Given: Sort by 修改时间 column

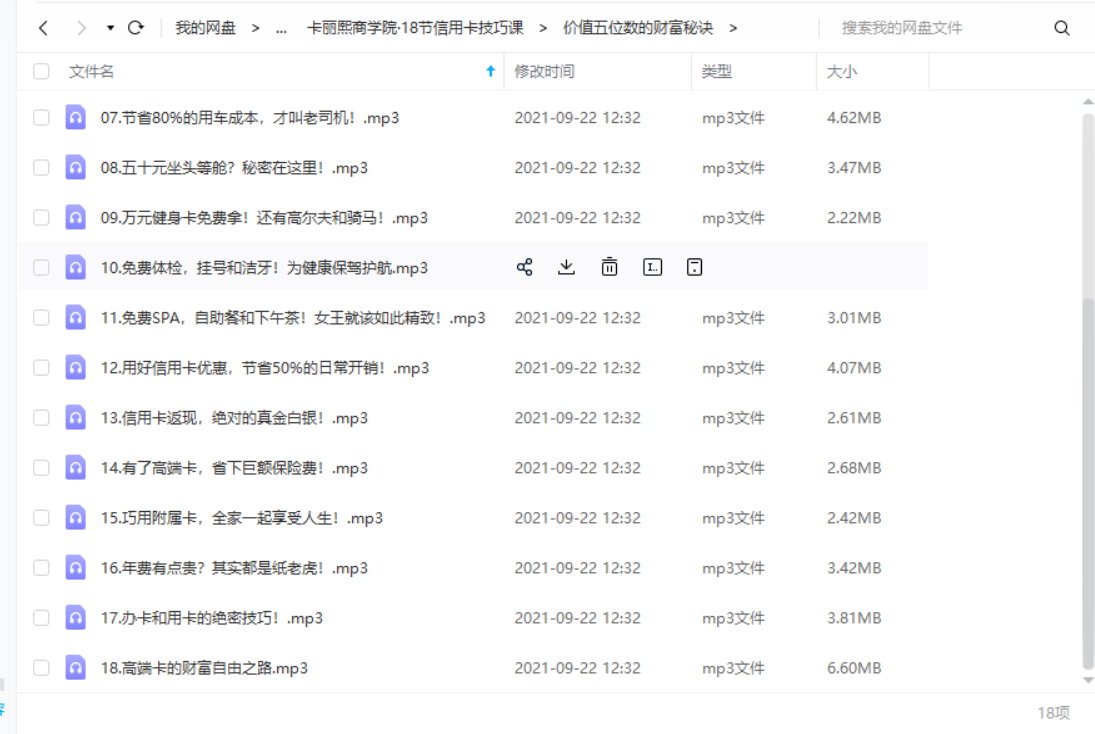Looking at the screenshot, I should pos(544,71).
